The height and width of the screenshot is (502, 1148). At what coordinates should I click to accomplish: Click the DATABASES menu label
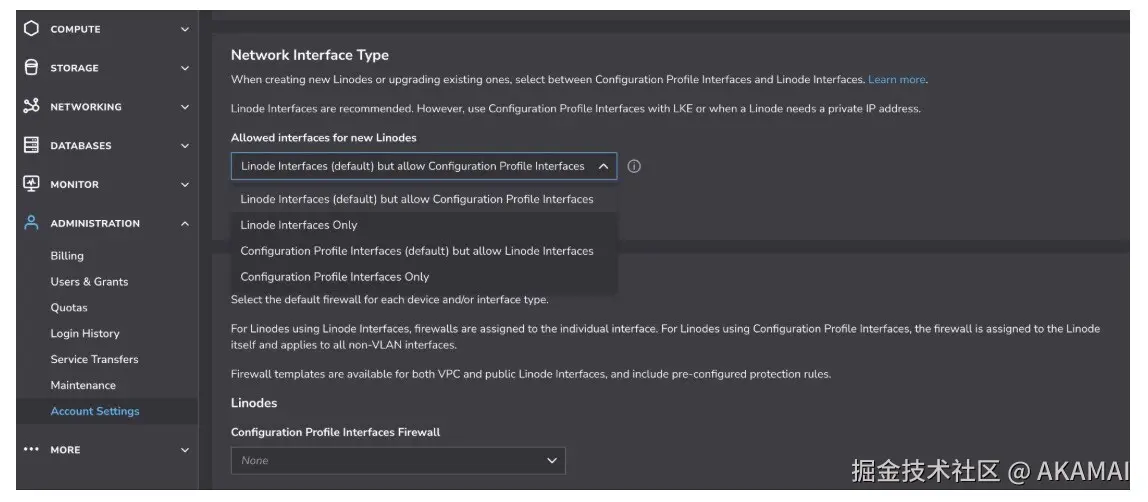[x=81, y=146]
